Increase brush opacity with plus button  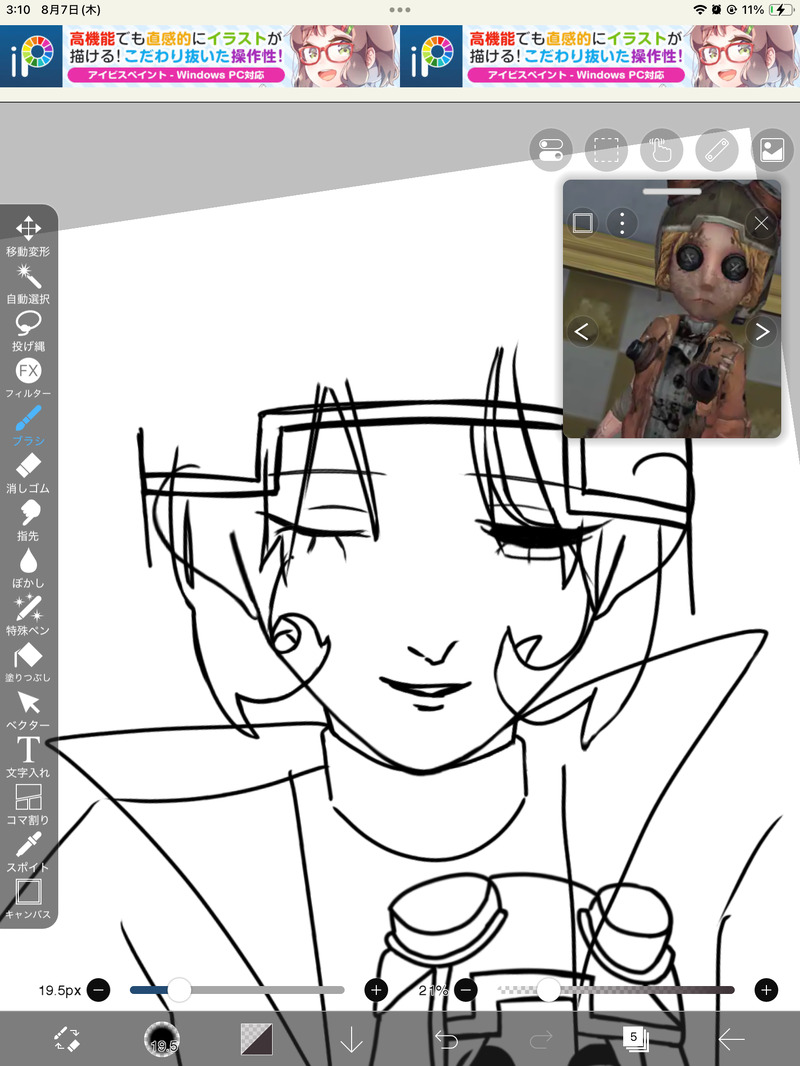tap(766, 990)
